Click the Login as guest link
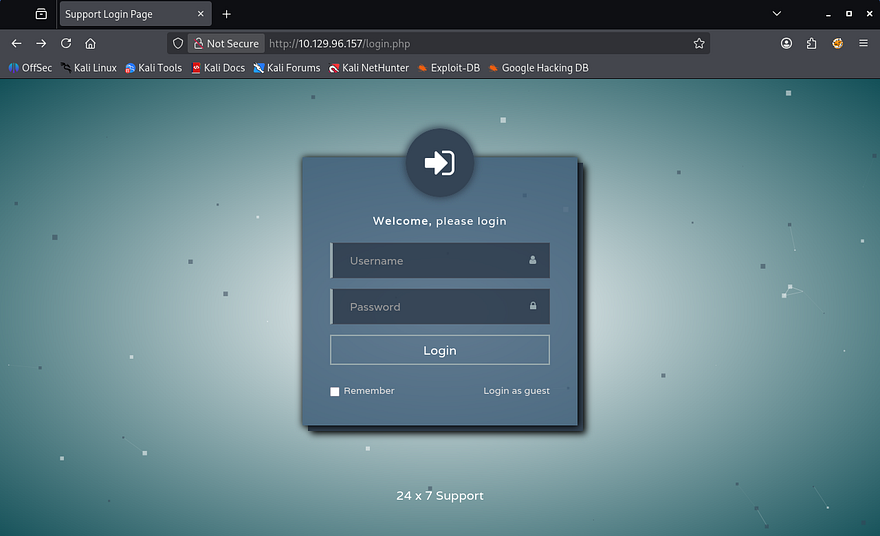 click(516, 391)
